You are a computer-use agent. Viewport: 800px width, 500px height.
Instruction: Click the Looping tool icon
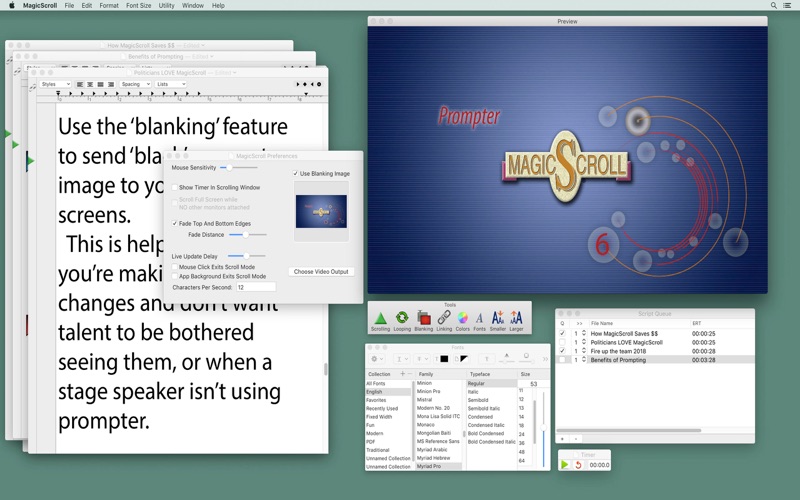click(402, 318)
